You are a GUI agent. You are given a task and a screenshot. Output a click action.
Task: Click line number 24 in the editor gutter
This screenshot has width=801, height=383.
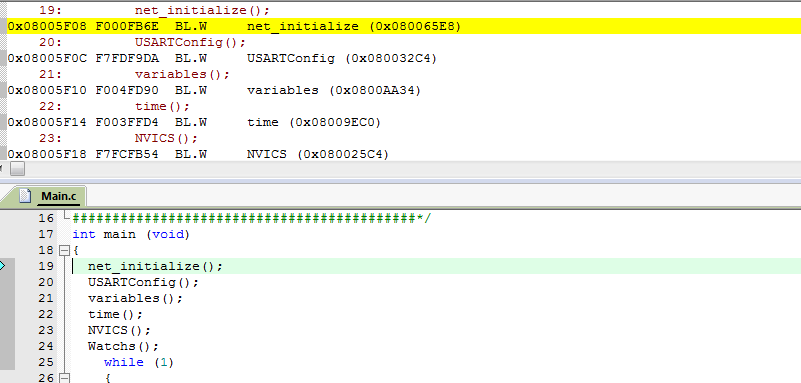click(x=46, y=346)
